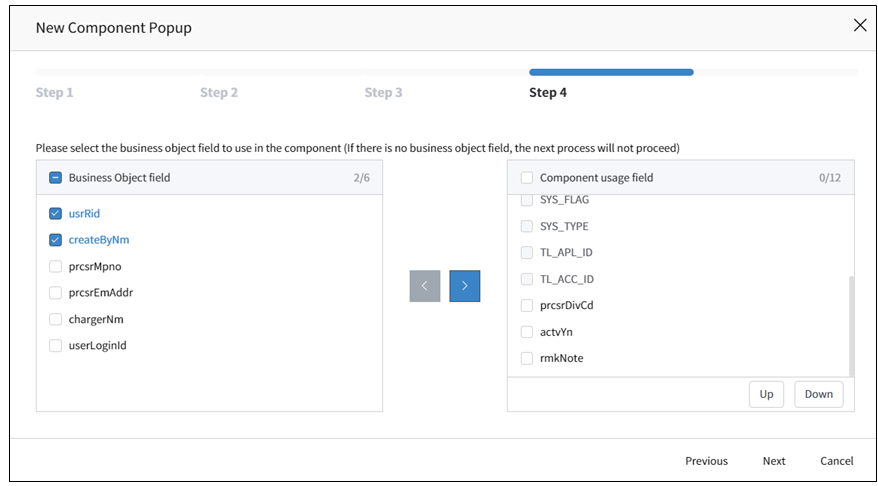Click the left arrow transfer button
Image resolution: width=878 pixels, height=486 pixels.
[x=424, y=286]
